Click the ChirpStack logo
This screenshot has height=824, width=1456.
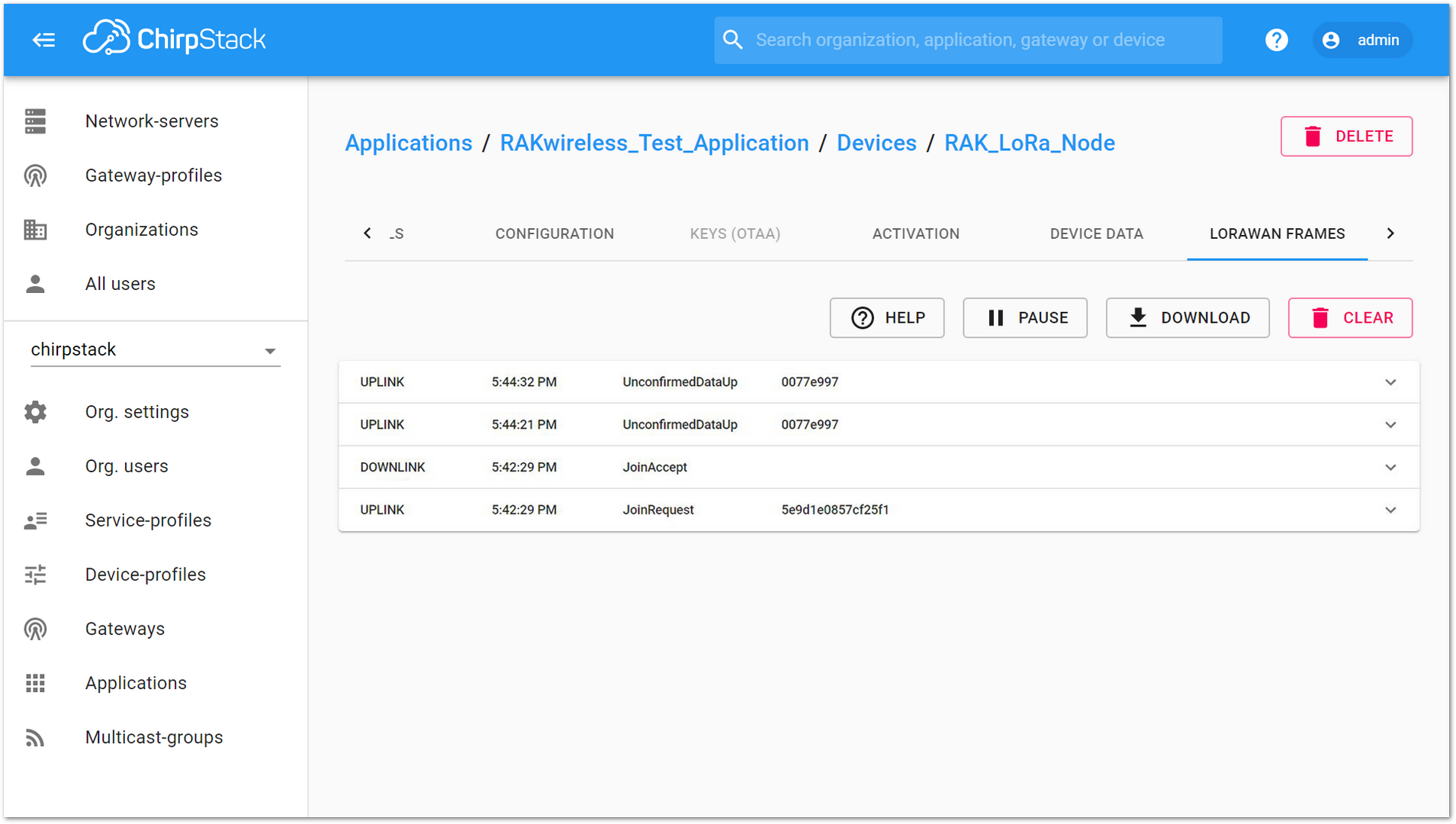[x=175, y=39]
